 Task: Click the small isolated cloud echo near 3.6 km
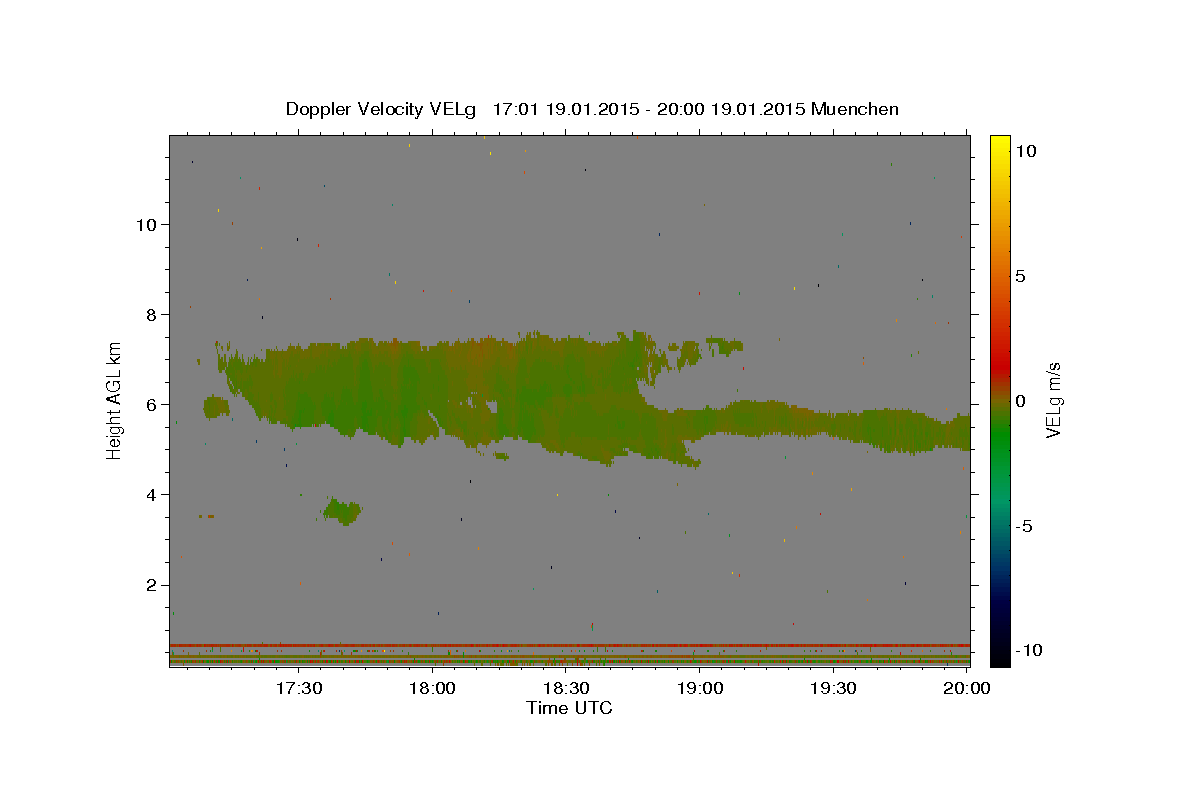[342, 511]
